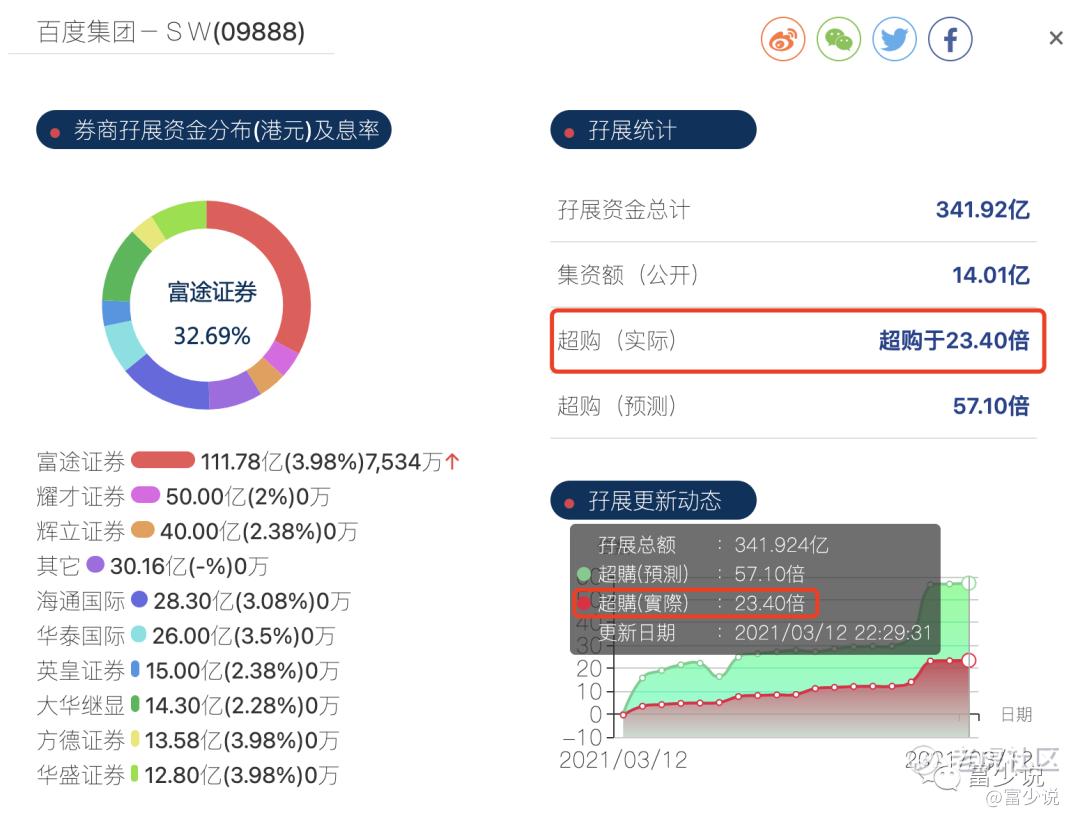
Task: Click the 13.58亿(3.98%)0万 value
Action: 242,740
